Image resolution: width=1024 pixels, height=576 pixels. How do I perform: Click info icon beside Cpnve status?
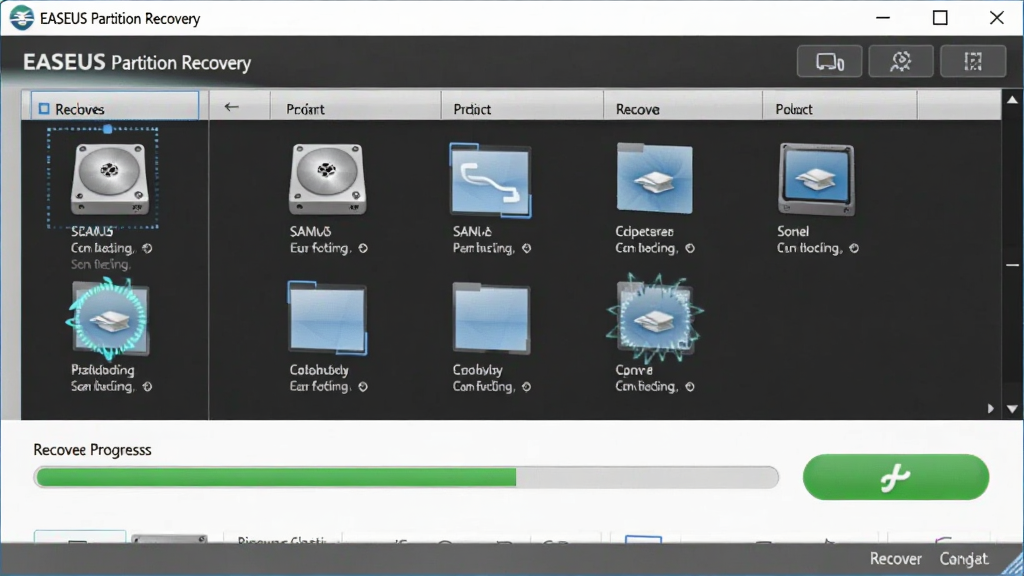pos(690,387)
